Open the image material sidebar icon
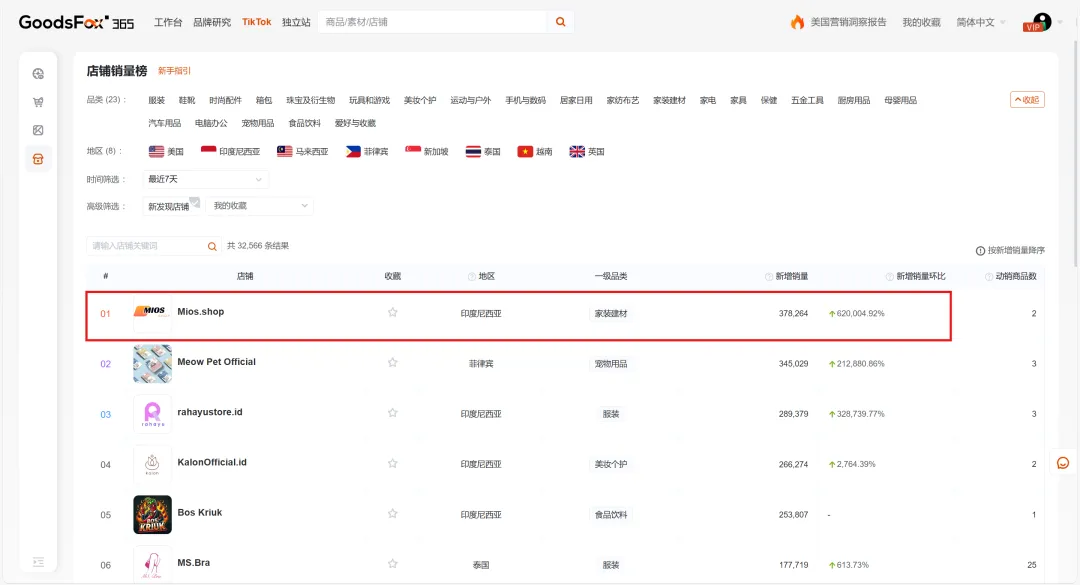This screenshot has width=1080, height=585. click(x=38, y=130)
